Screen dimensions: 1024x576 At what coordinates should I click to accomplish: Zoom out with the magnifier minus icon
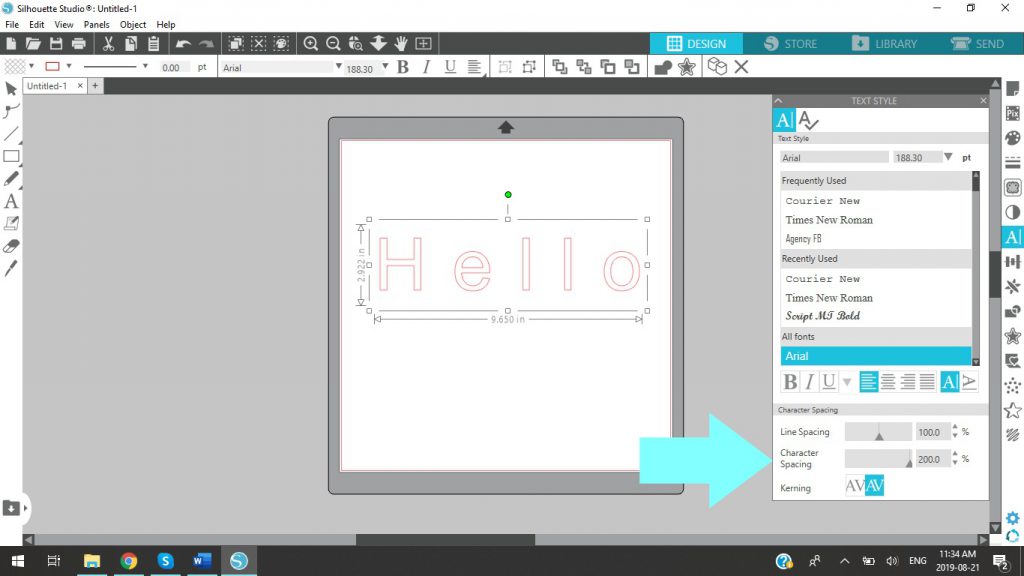tap(333, 44)
